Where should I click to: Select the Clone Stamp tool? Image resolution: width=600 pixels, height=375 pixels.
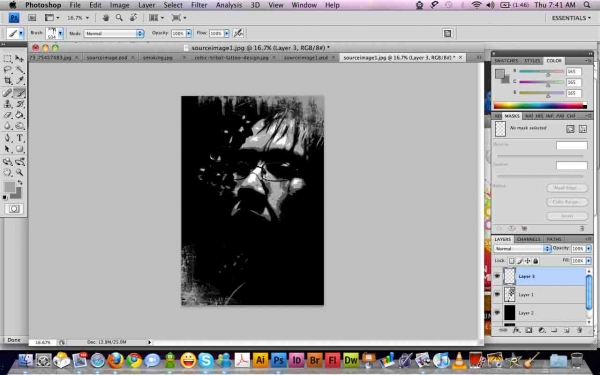pyautogui.click(x=8, y=104)
